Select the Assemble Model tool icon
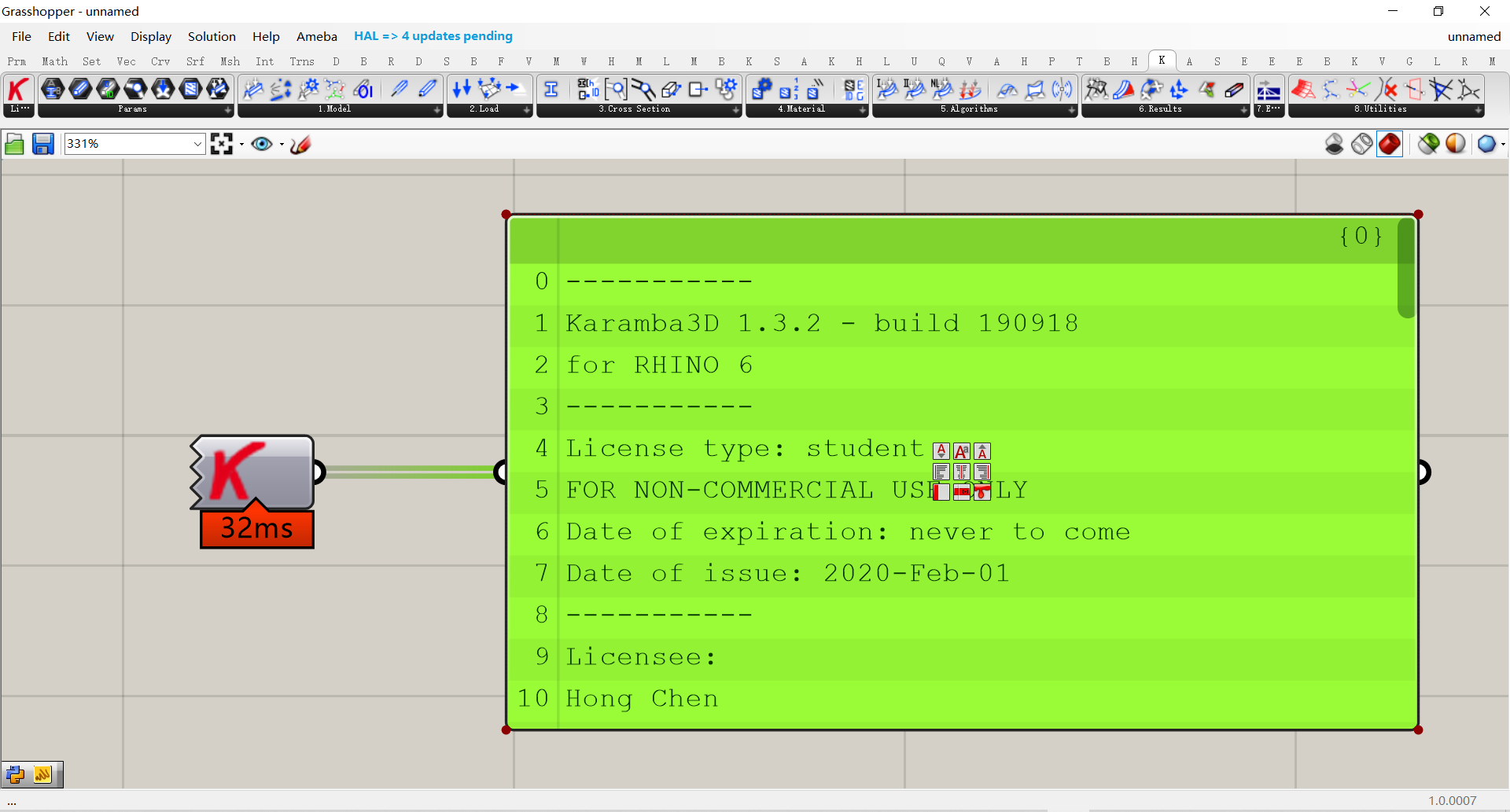 [x=253, y=90]
